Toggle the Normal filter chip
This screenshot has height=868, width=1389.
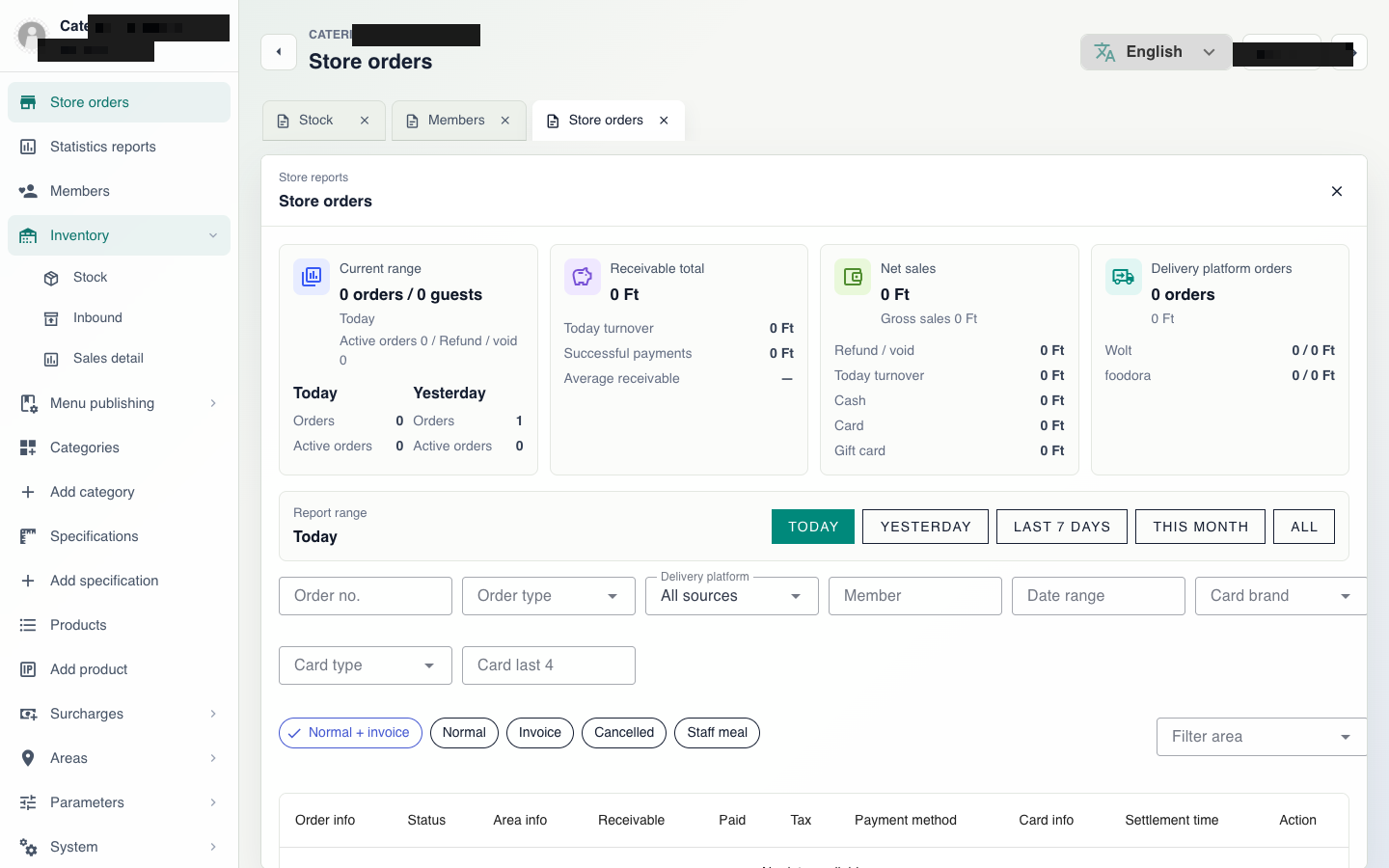pos(464,733)
